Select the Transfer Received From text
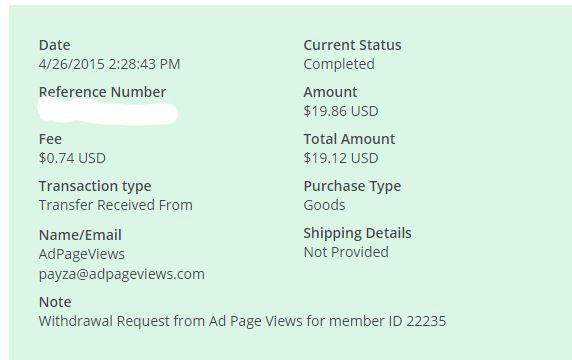572x360 pixels. coord(116,205)
